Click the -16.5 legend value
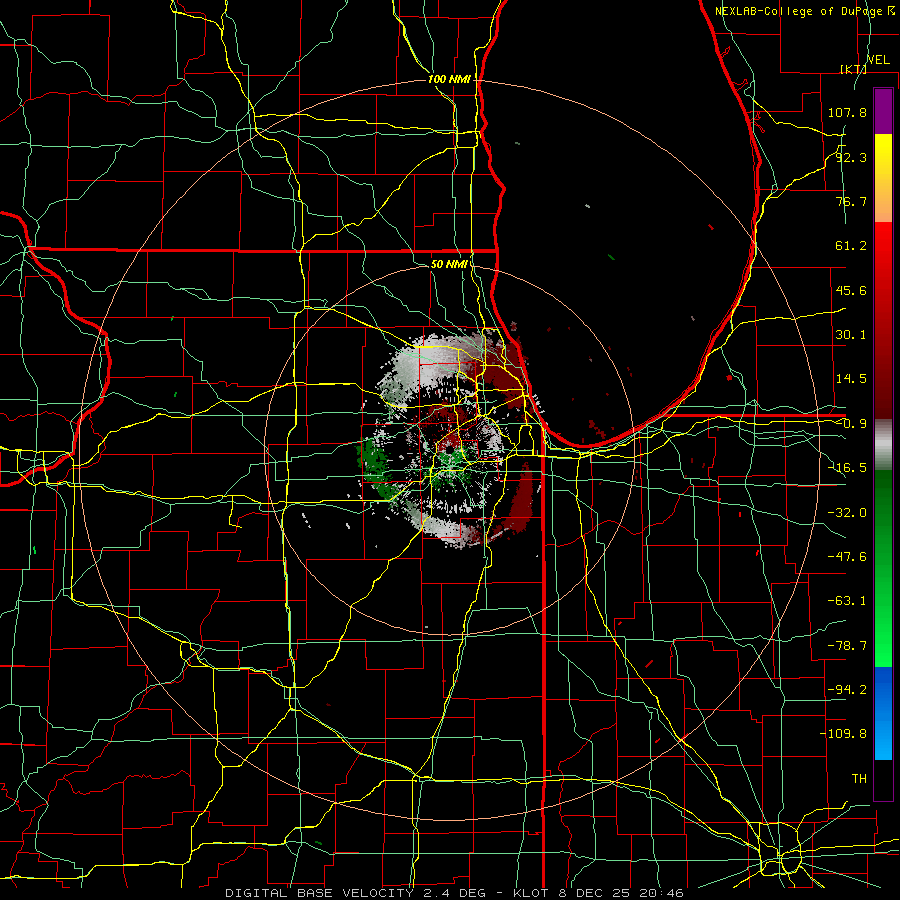Screen dimensions: 900x900 (x=847, y=468)
